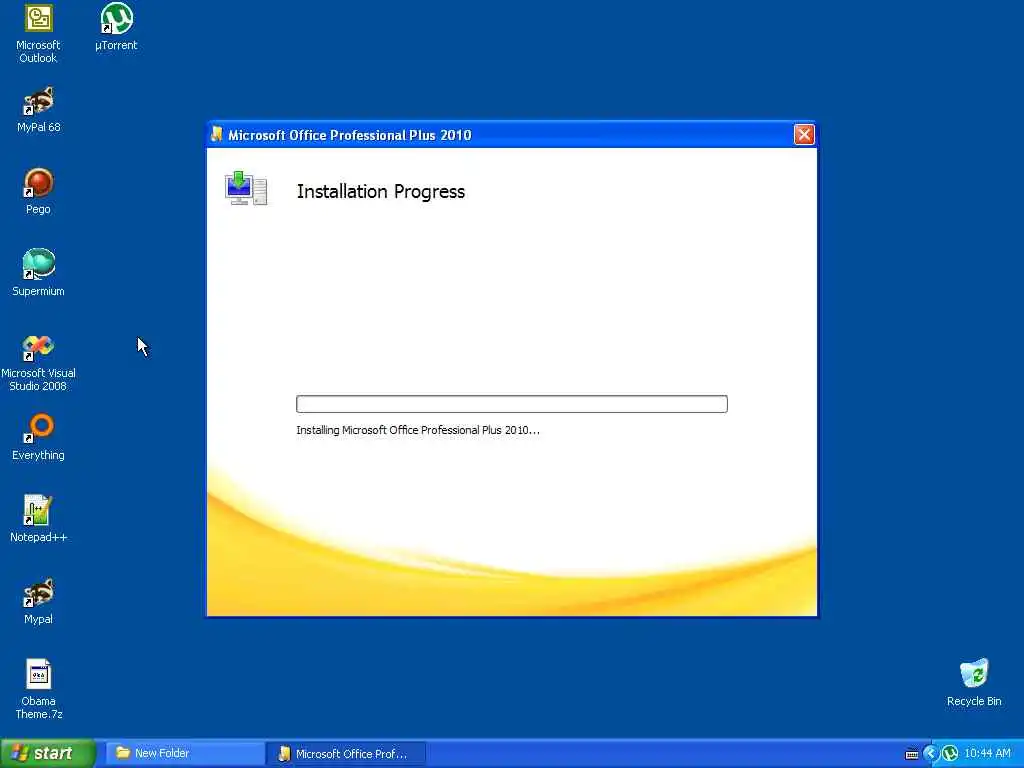1024x768 pixels.
Task: Activate Microsoft Office Prof... taskbar button
Action: coord(347,754)
